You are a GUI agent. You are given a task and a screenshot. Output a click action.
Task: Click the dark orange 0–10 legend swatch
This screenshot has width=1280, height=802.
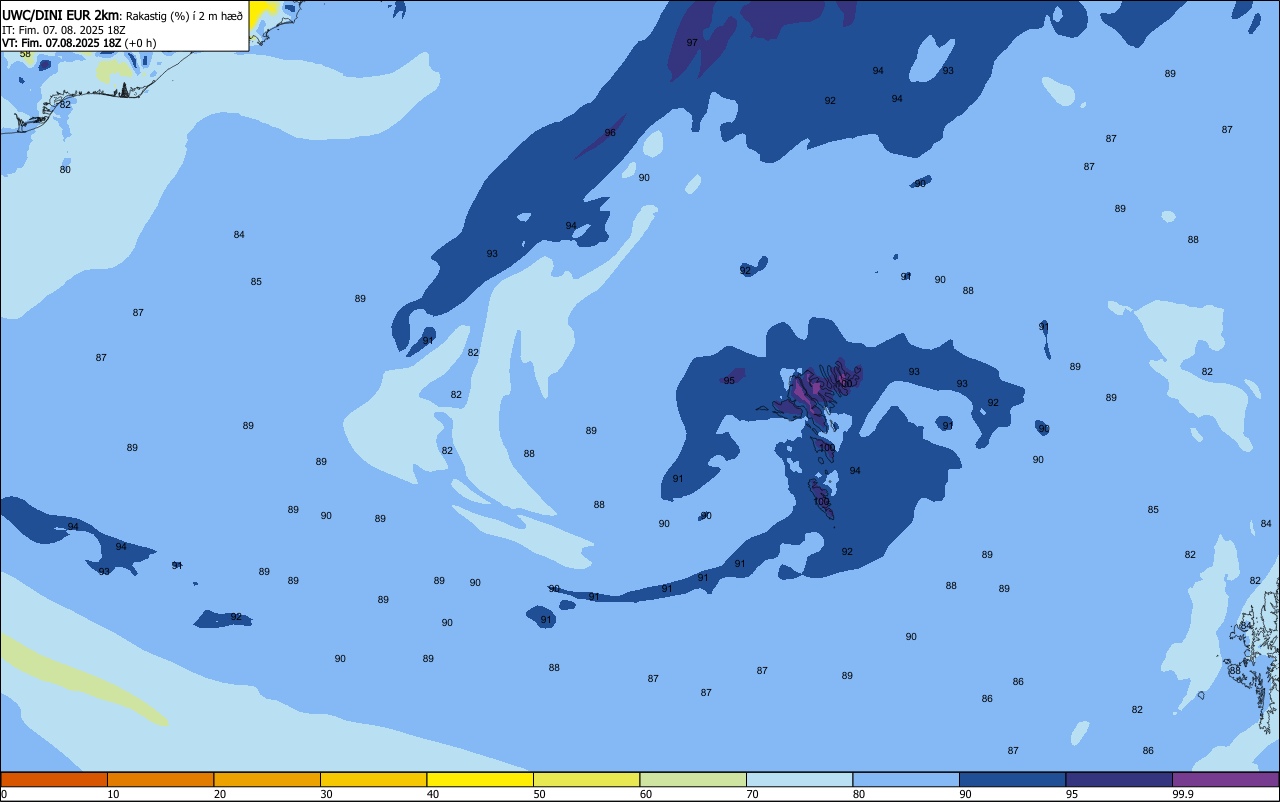point(54,779)
